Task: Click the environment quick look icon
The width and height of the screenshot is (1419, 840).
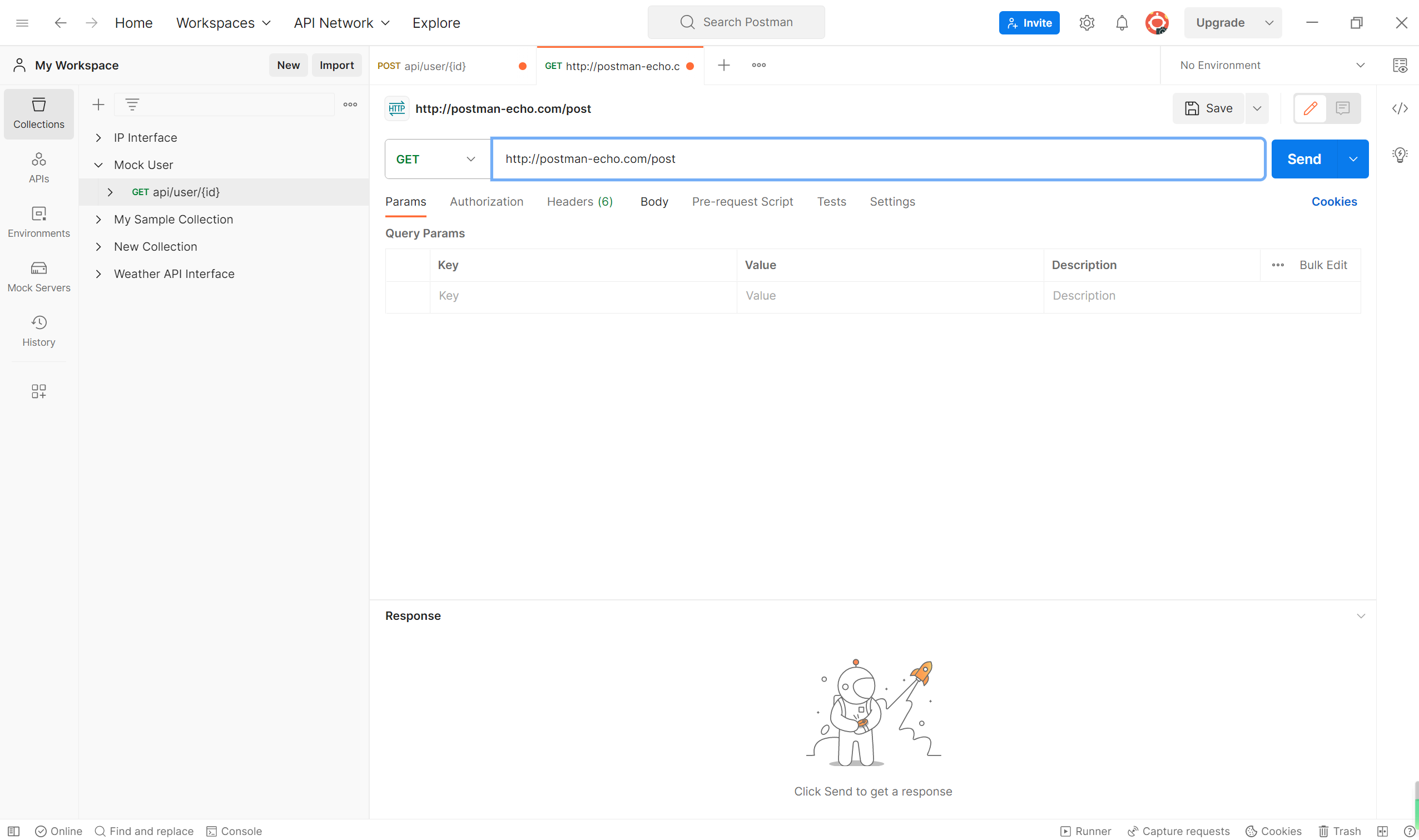Action: (1399, 65)
